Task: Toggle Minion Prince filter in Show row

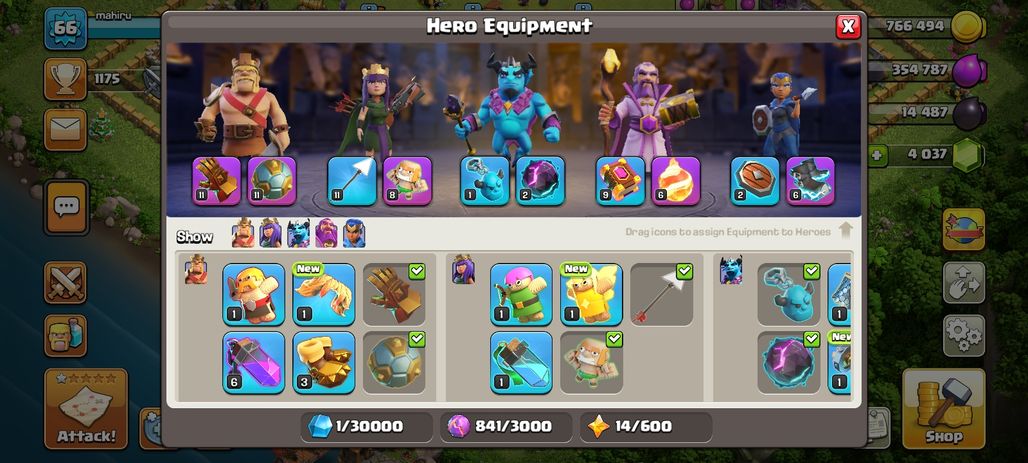Action: (298, 233)
